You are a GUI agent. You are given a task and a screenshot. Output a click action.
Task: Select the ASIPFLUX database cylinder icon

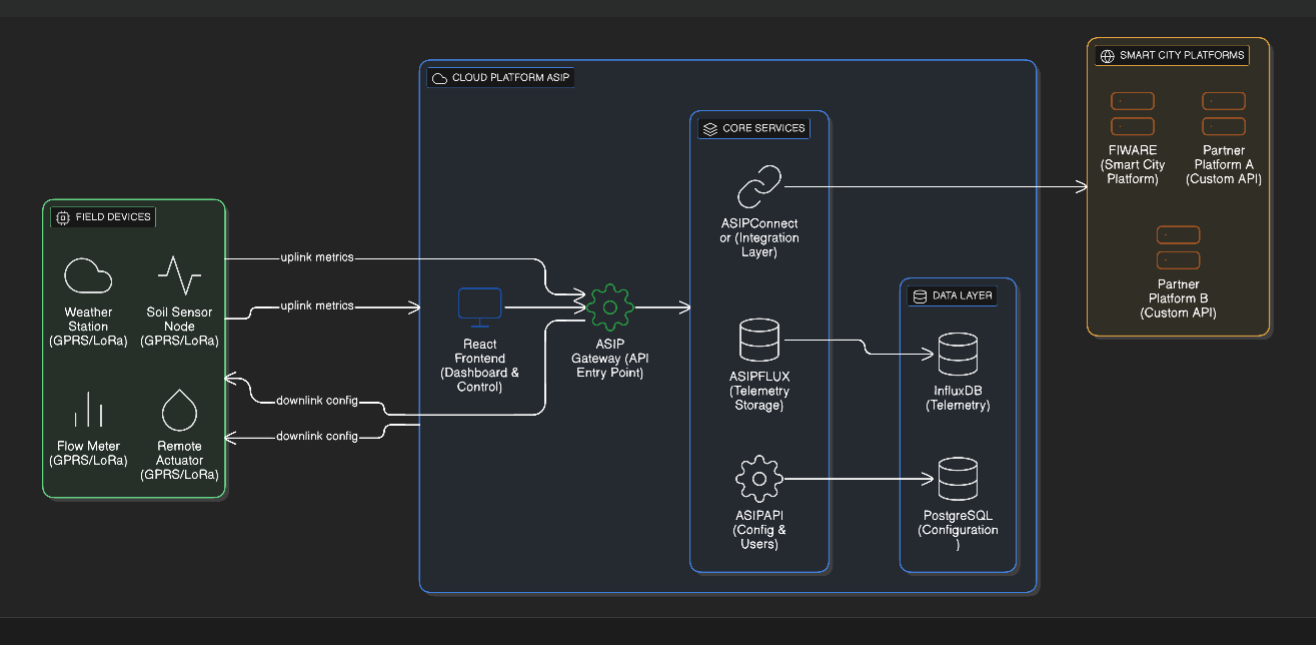coord(759,340)
